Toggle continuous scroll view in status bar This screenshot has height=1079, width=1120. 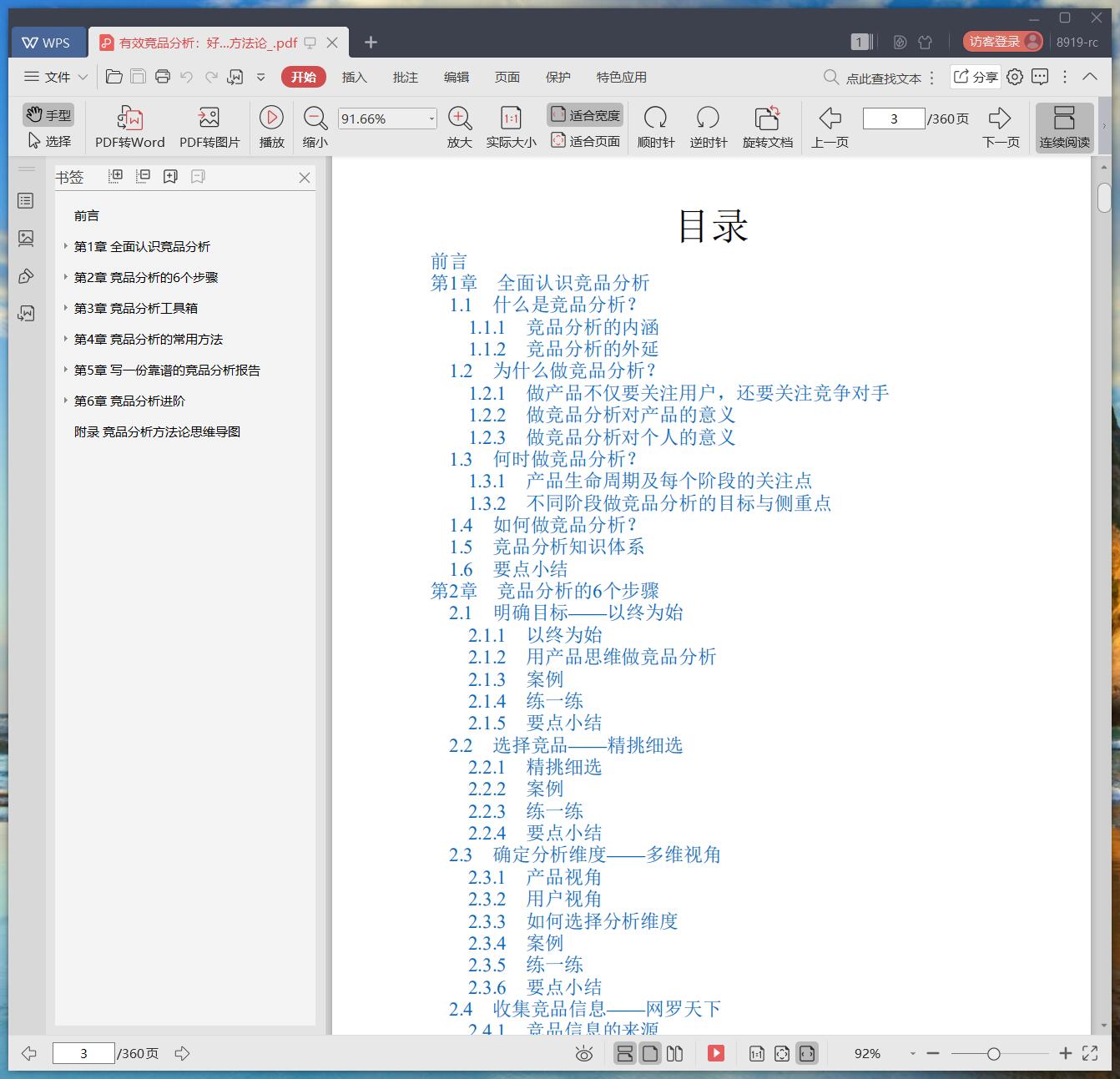click(624, 1053)
